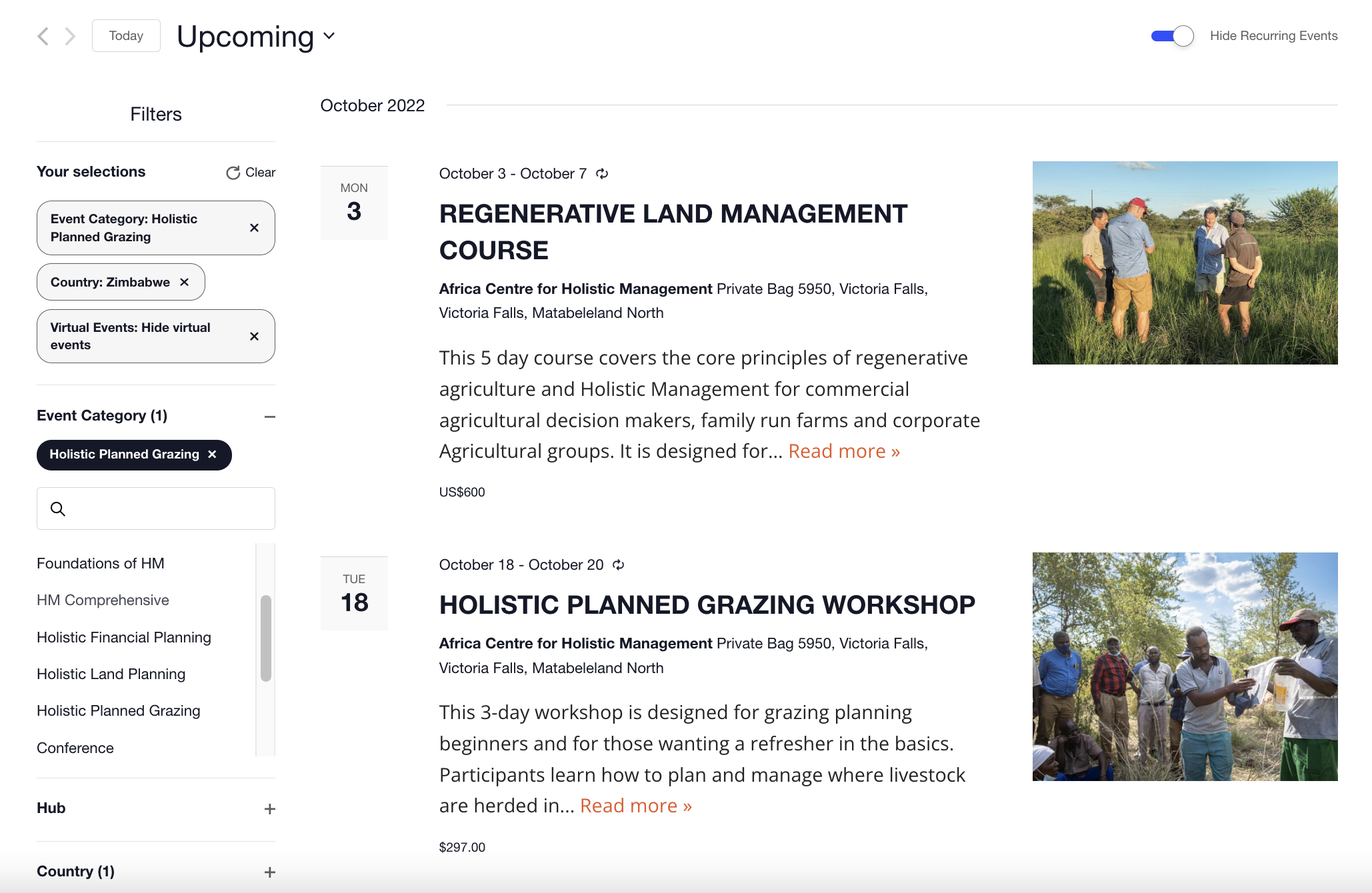Read more about Holistic Planned Grazing Workshop
Screen dimensions: 1372x893
636,806
